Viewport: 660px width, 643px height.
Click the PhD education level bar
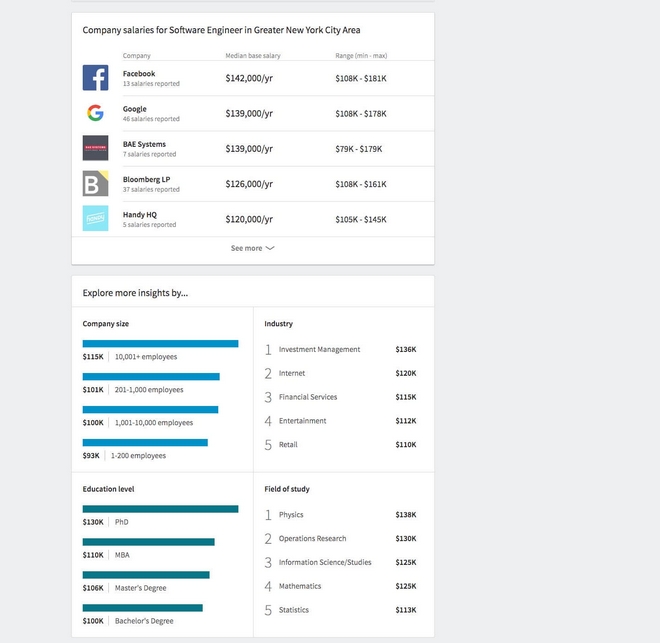[x=160, y=509]
